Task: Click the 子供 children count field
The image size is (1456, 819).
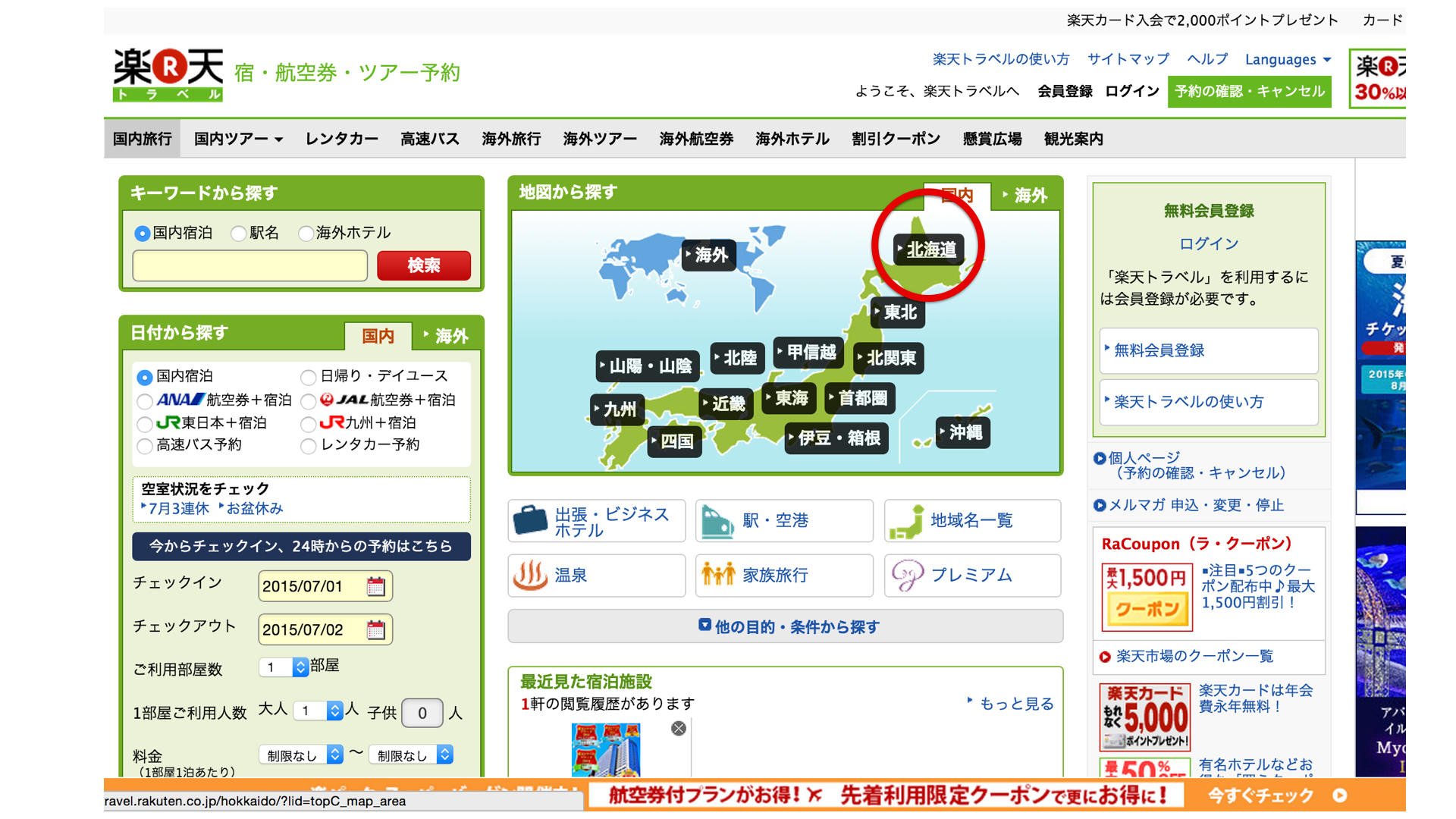Action: coord(422,713)
